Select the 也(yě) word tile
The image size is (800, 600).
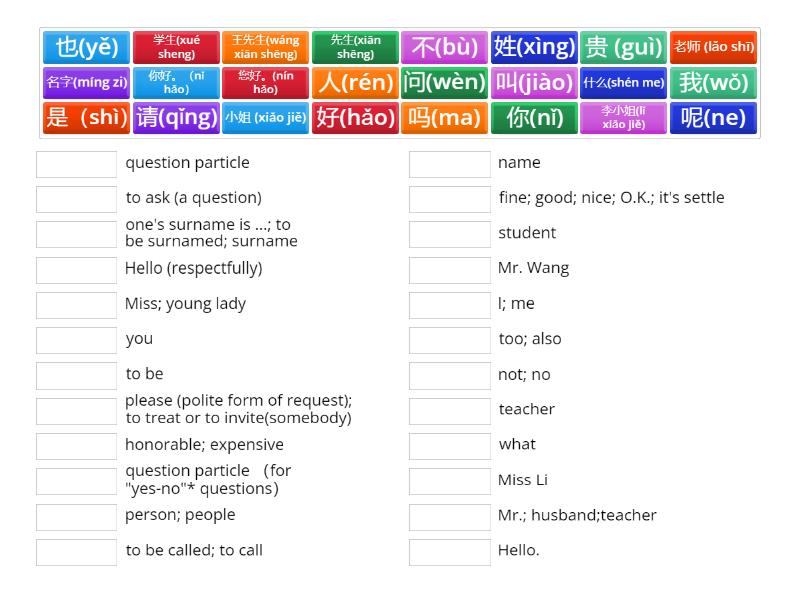coord(86,46)
